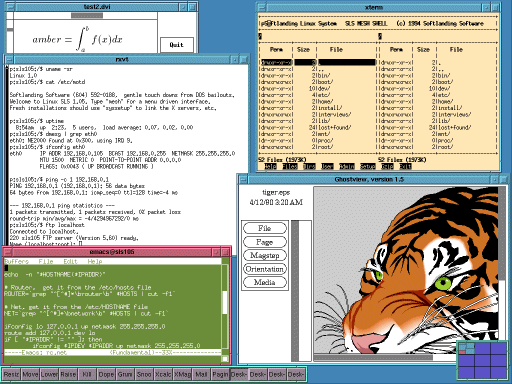512x384 pixels.
Task: Click the Move button in the button bar
Action: click(x=30, y=374)
